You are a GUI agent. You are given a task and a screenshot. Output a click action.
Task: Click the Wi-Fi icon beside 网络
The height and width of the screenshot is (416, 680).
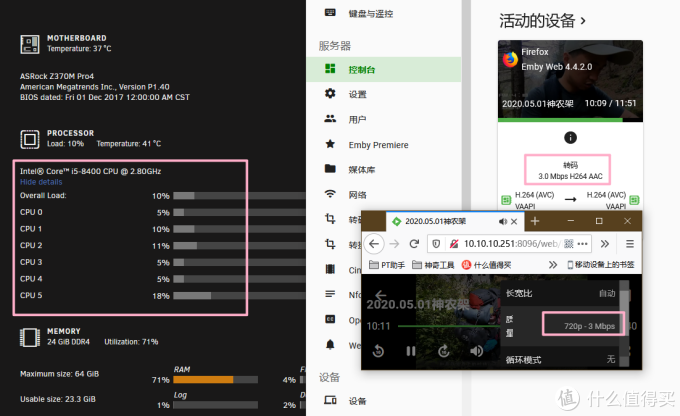coord(330,193)
